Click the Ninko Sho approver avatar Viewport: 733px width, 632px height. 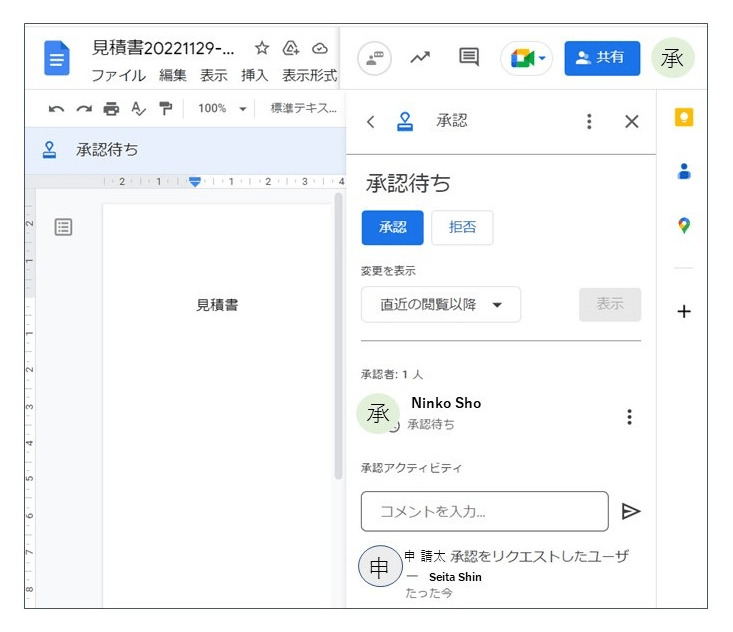(378, 414)
